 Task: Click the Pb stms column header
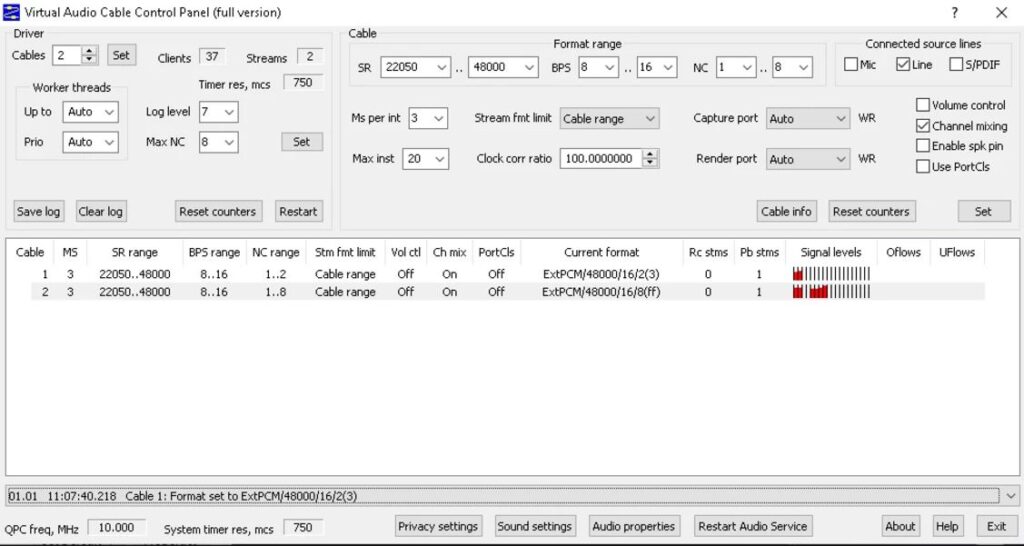coord(759,252)
